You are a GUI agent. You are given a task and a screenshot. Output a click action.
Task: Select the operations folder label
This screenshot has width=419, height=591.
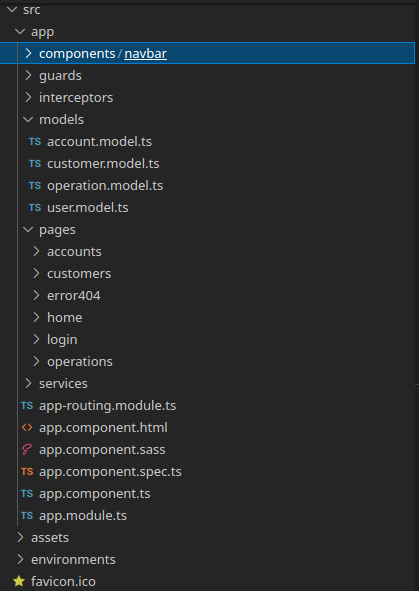click(80, 362)
